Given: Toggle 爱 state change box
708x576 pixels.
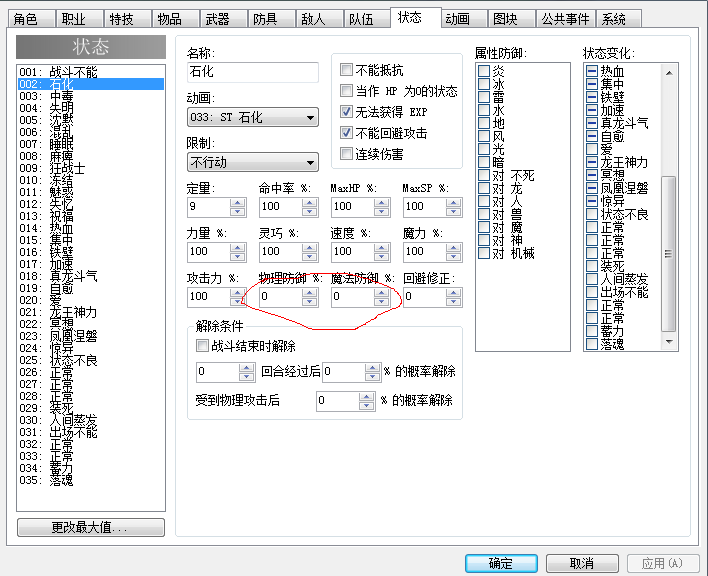Looking at the screenshot, I should 592,149.
